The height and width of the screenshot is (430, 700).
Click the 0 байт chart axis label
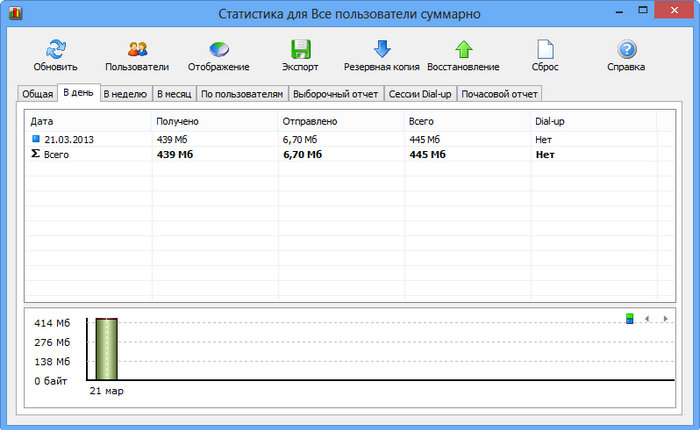50,381
